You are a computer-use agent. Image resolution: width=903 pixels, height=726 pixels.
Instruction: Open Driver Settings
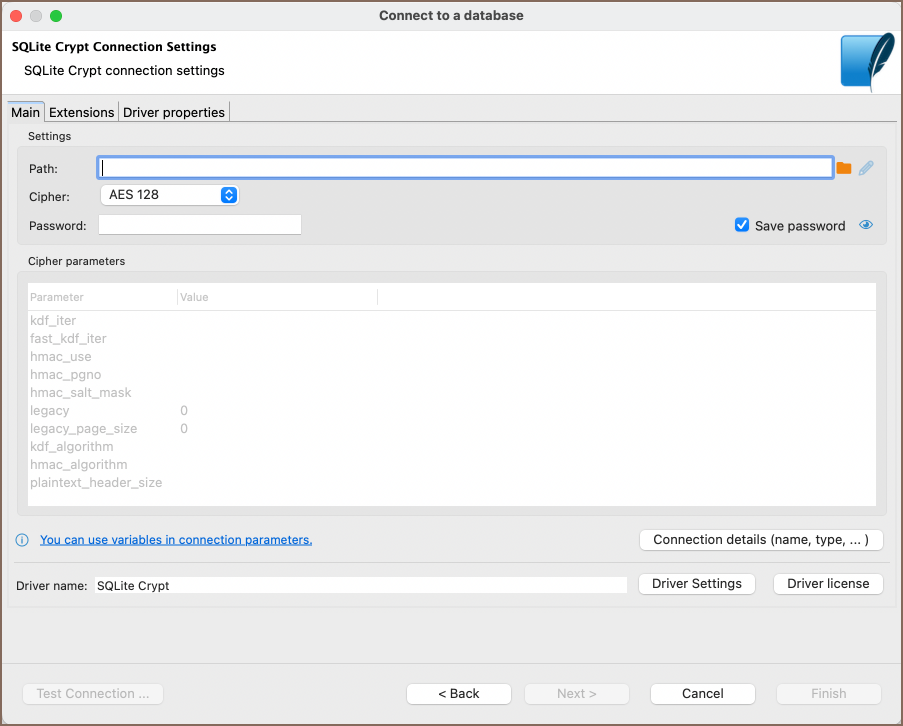coord(696,584)
